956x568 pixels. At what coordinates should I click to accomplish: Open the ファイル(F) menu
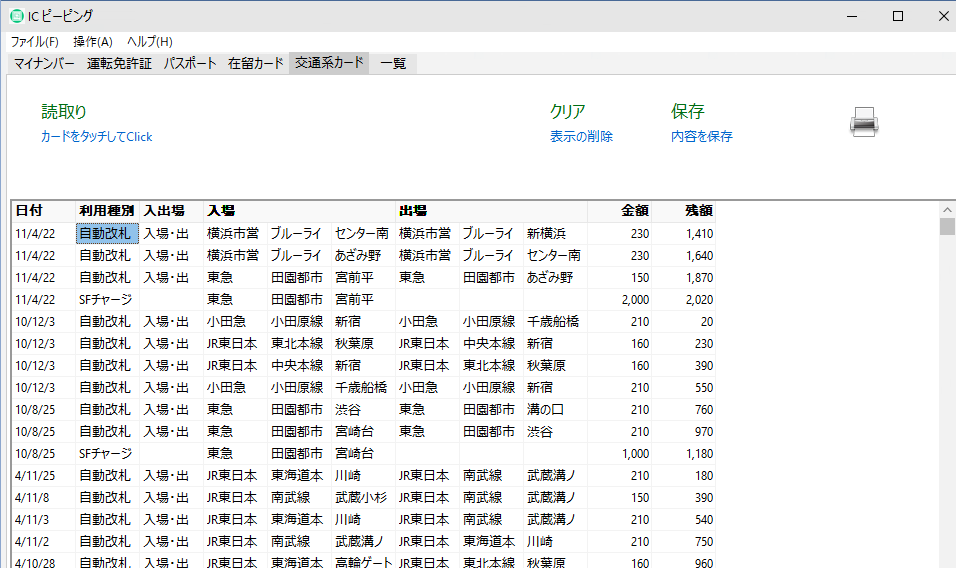(x=34, y=42)
